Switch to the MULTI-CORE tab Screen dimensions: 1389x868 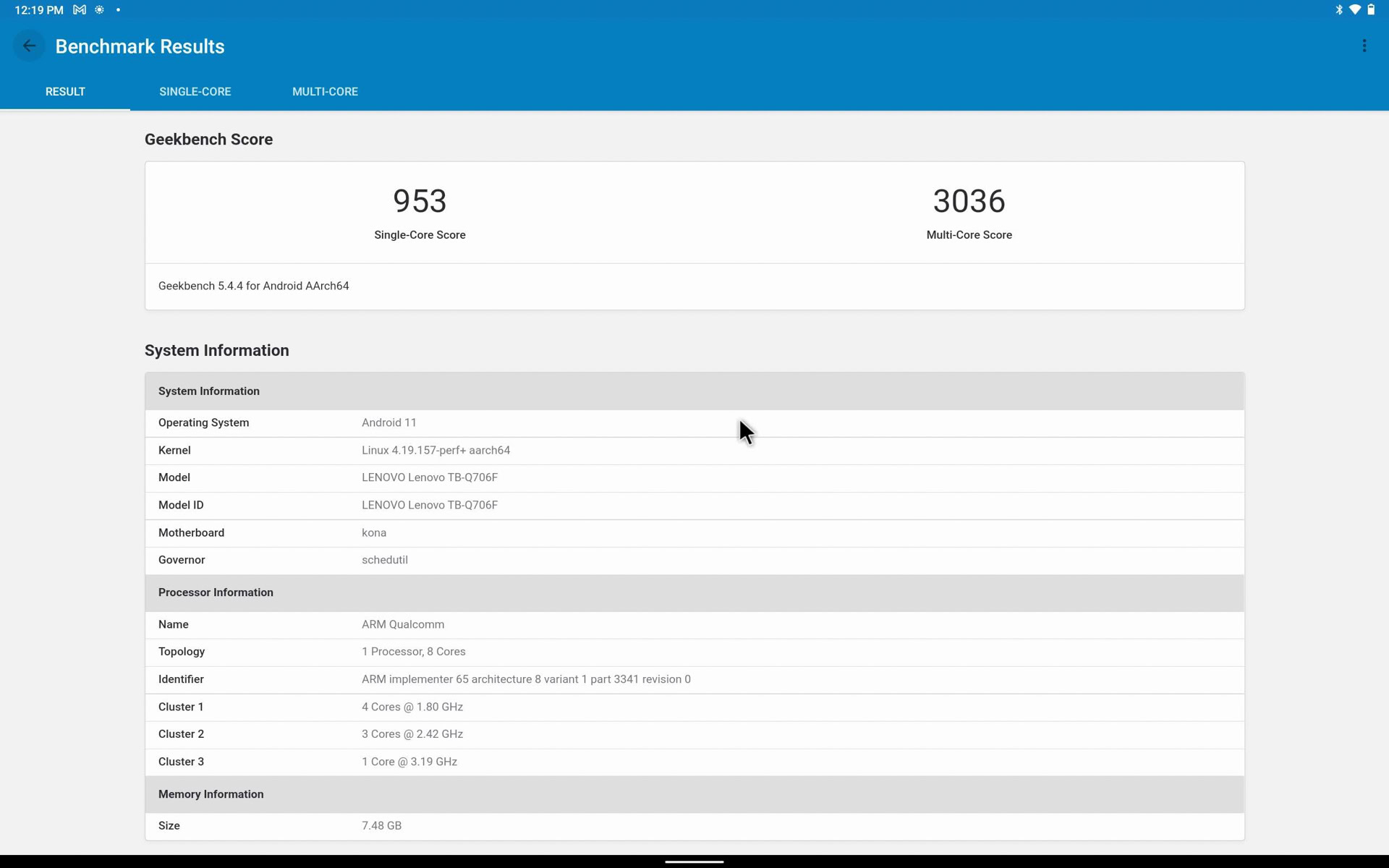point(325,92)
